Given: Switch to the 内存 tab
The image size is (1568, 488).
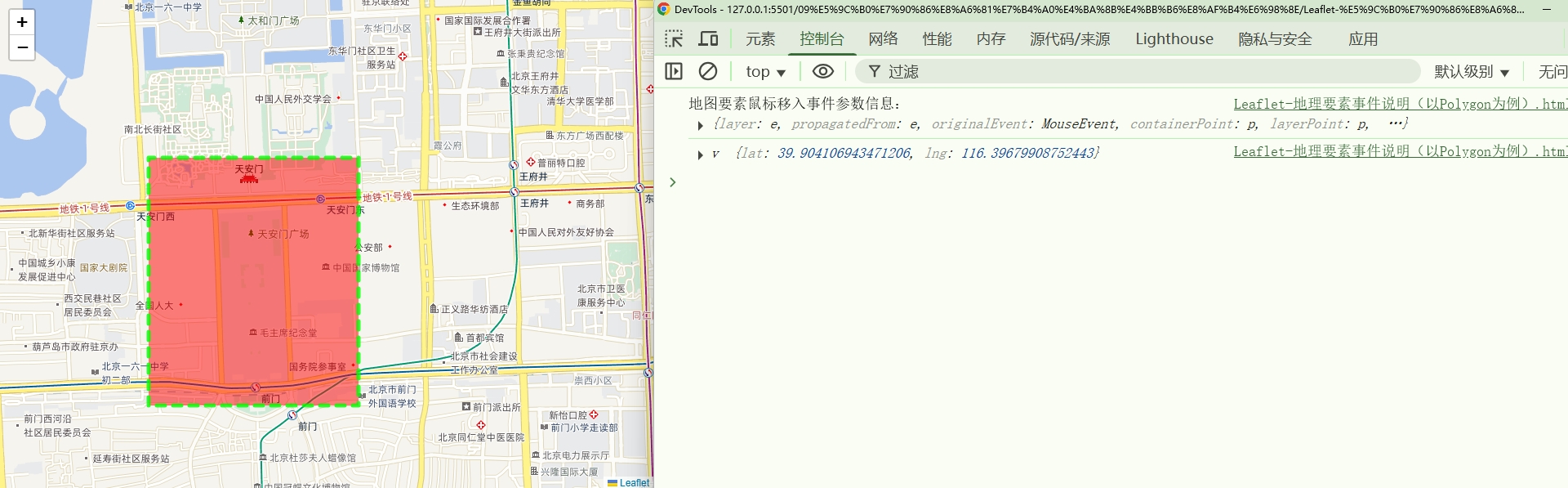Looking at the screenshot, I should (x=991, y=39).
